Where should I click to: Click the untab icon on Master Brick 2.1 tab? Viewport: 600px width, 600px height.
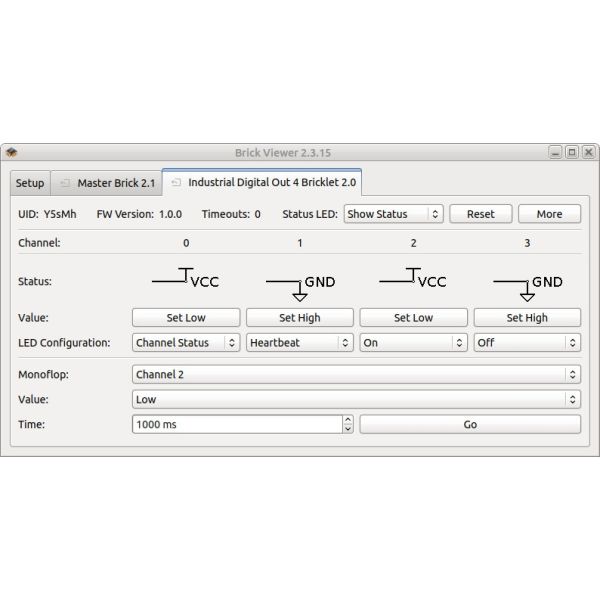pyautogui.click(x=65, y=183)
